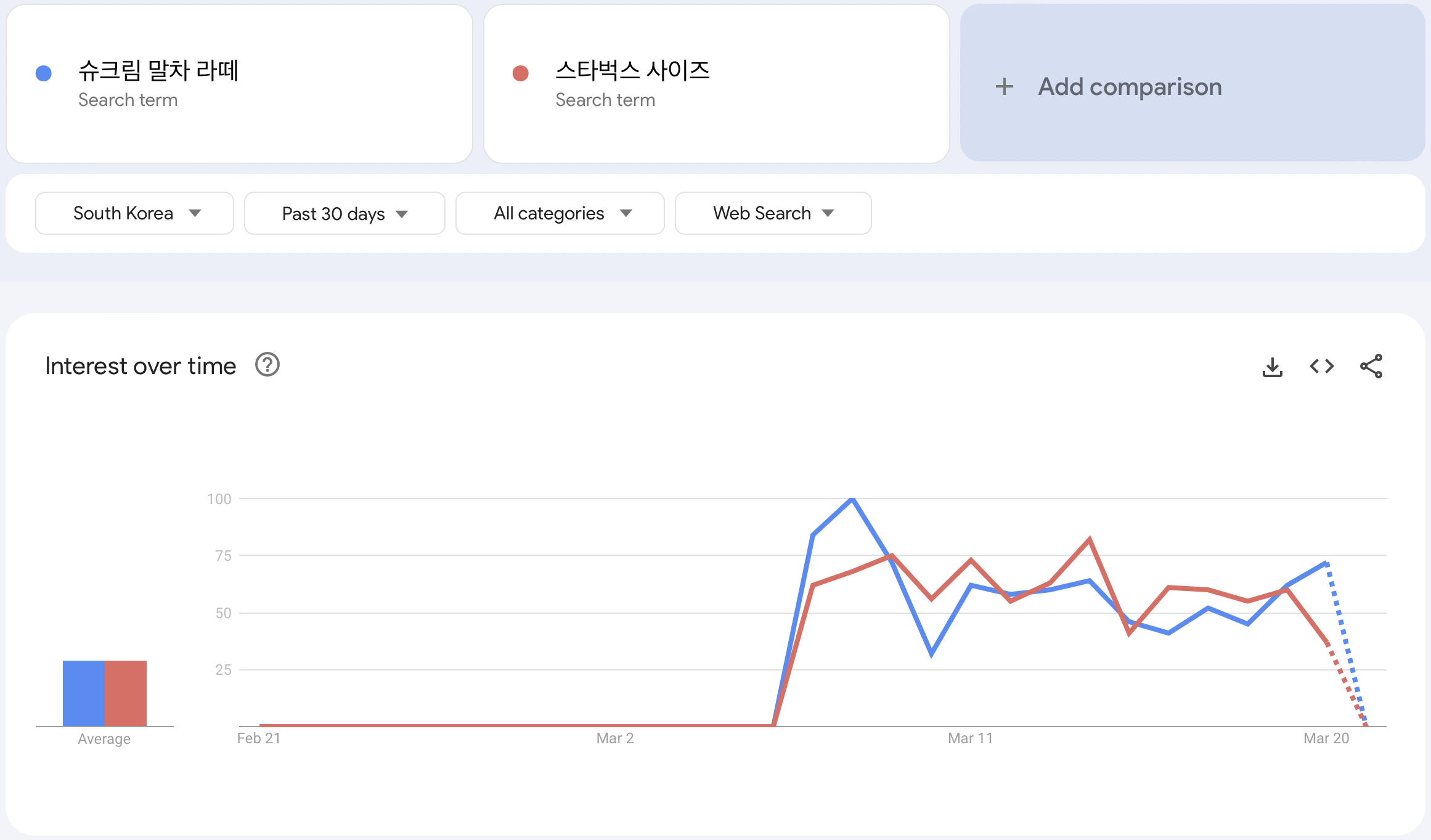The height and width of the screenshot is (840, 1431).
Task: Switch the Web Search type dropdown
Action: (773, 213)
